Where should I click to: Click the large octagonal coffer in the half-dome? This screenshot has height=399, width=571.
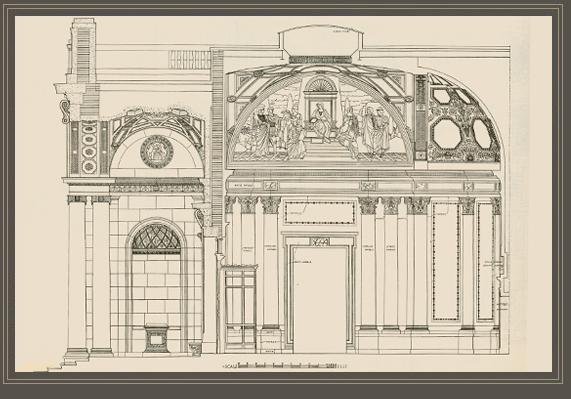[446, 133]
